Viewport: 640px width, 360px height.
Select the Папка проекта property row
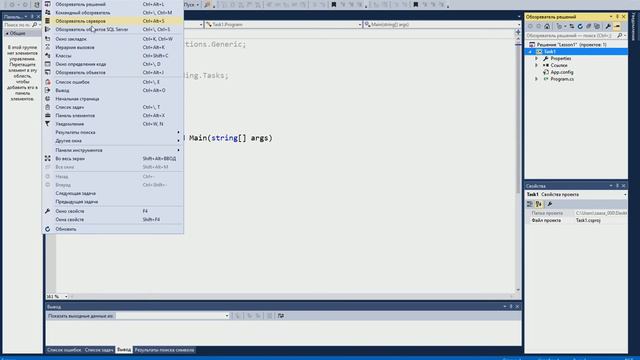coord(576,213)
